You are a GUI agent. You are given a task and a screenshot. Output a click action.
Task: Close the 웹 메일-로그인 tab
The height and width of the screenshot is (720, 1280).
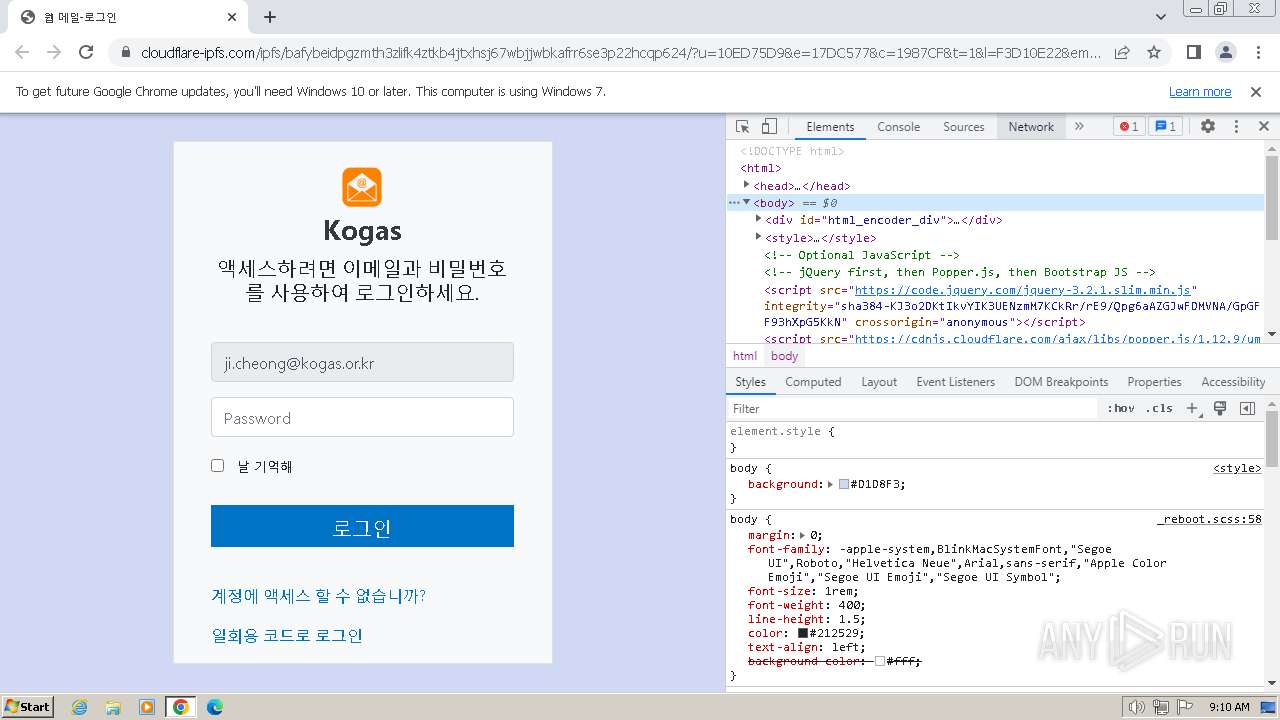pos(232,17)
